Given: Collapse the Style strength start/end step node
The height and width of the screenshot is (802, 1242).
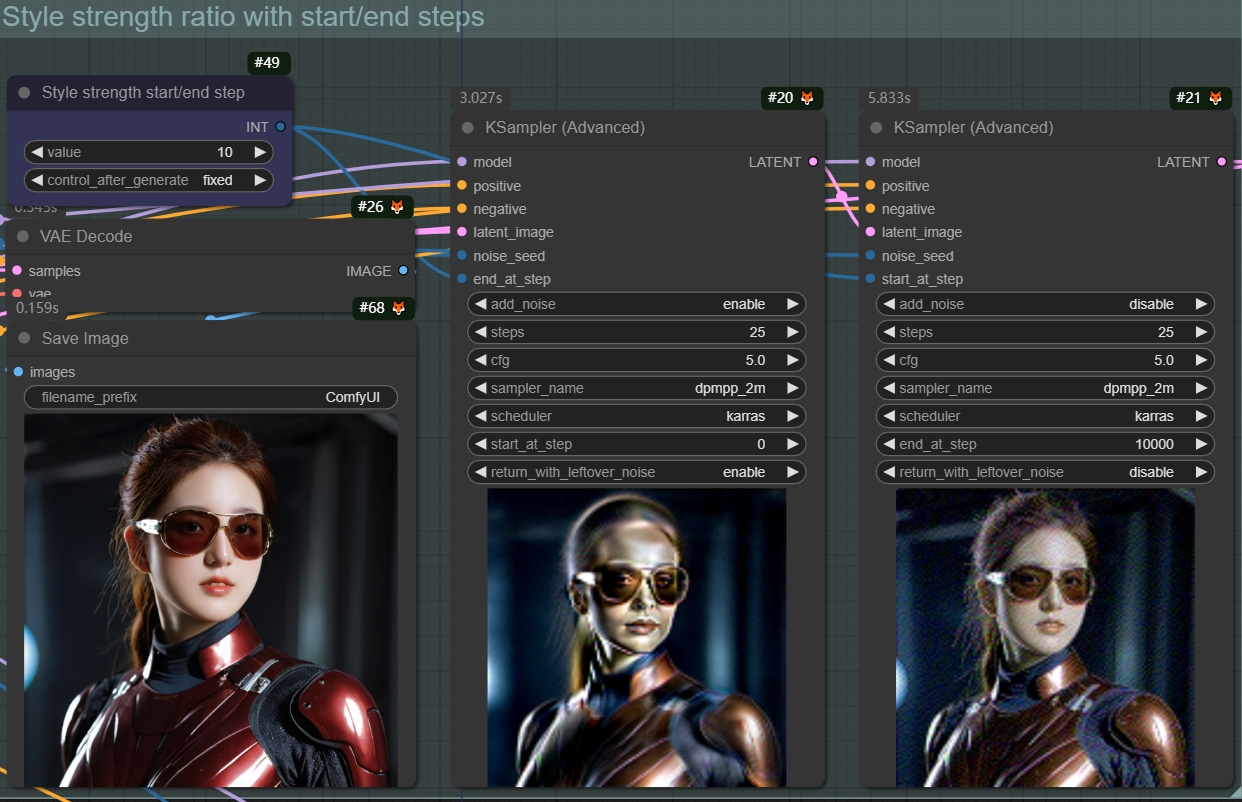Looking at the screenshot, I should (25, 93).
